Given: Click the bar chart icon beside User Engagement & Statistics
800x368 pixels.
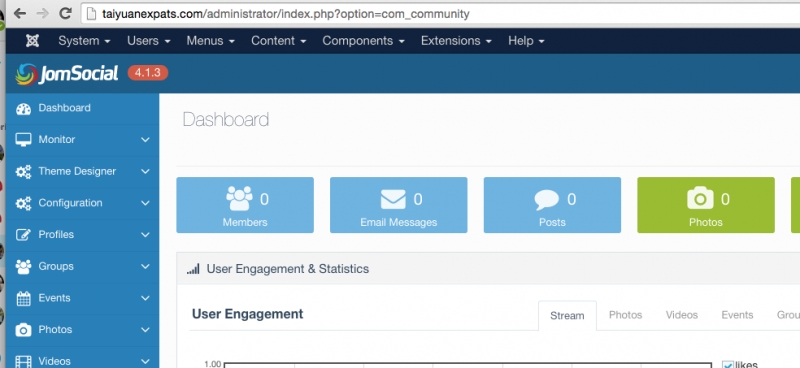Looking at the screenshot, I should [x=193, y=269].
